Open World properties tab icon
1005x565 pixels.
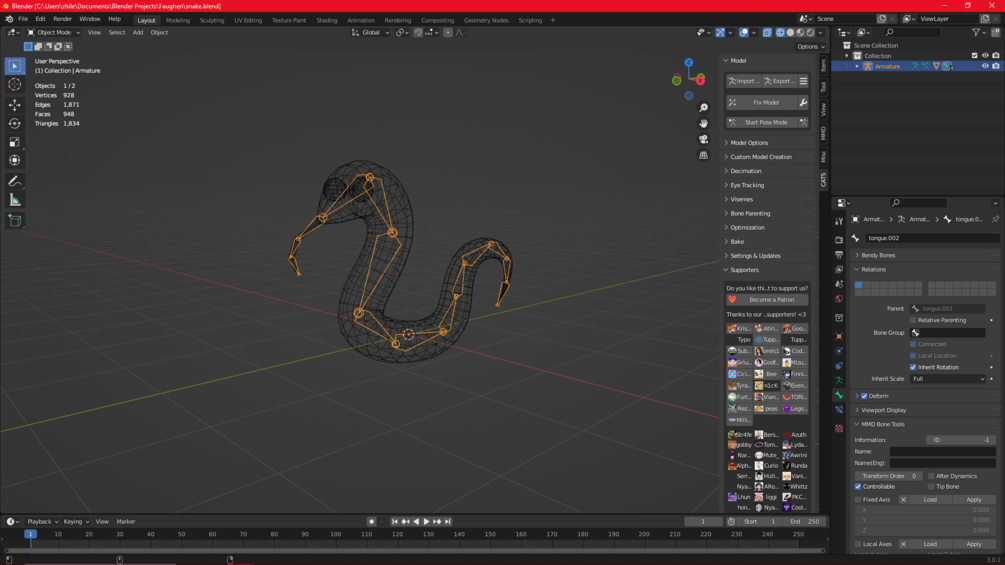839,299
